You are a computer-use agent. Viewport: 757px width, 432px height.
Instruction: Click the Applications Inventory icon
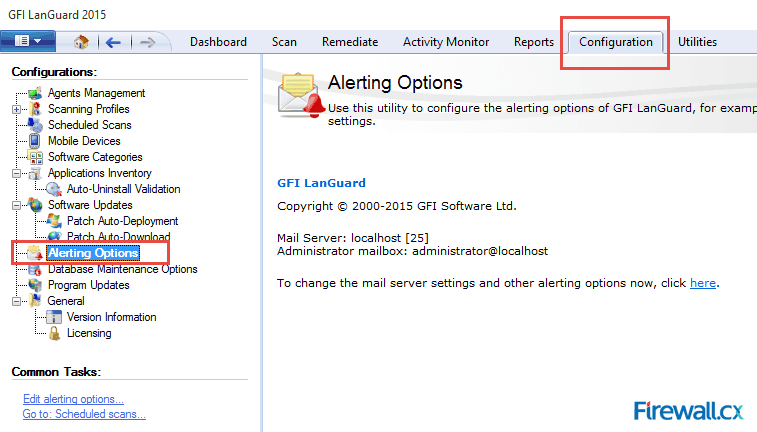click(35, 173)
